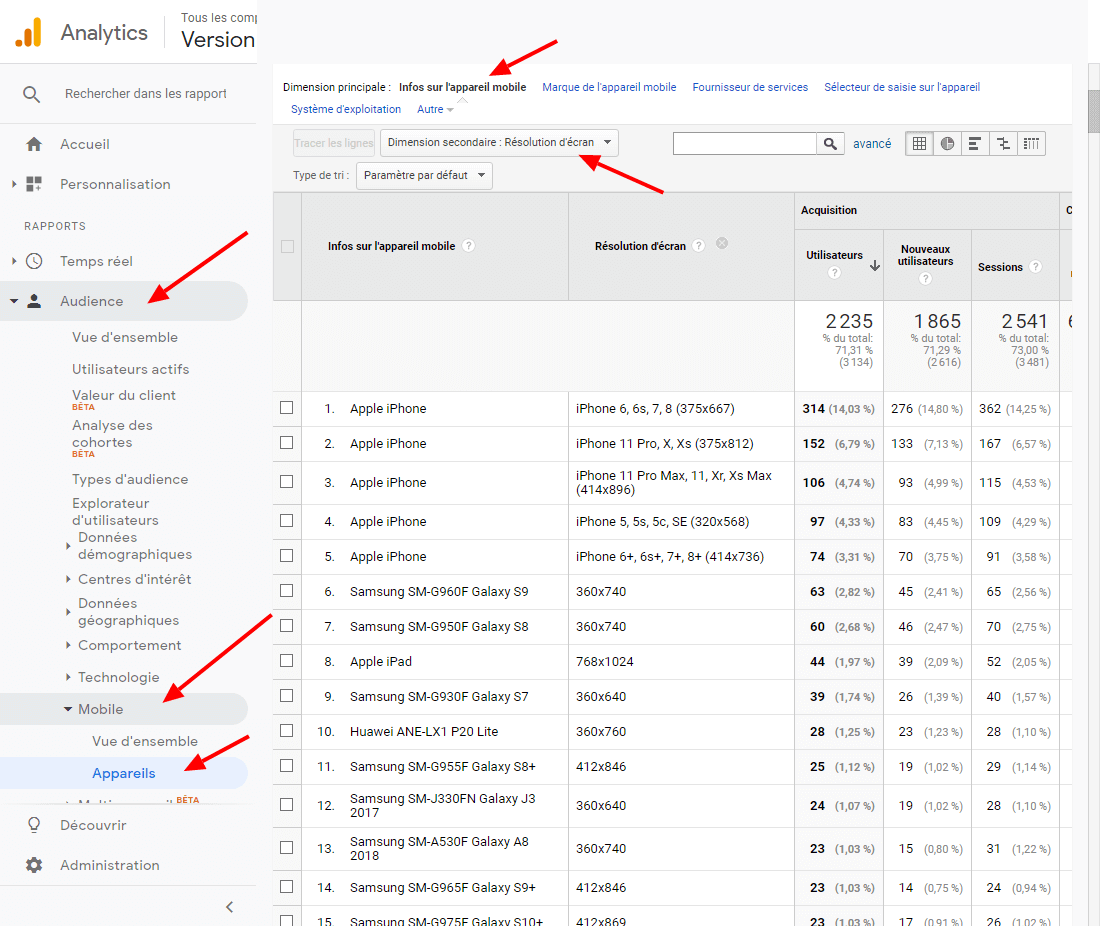Image resolution: width=1100 pixels, height=926 pixels.
Task: Open Vue d'ensemble under Mobile
Action: [145, 742]
